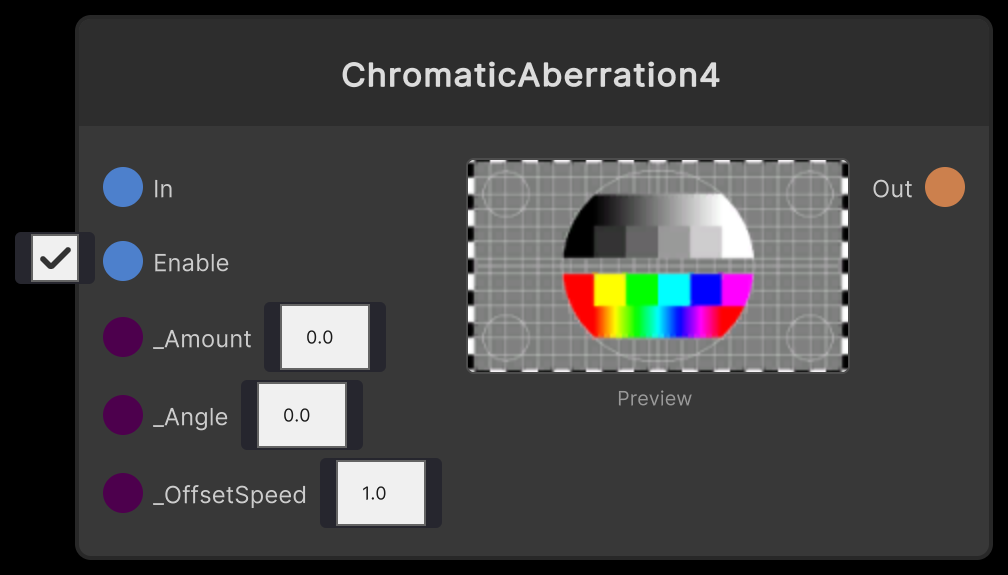Viewport: 1008px width, 575px height.
Task: Click the purple _Amount port
Action: point(123,337)
